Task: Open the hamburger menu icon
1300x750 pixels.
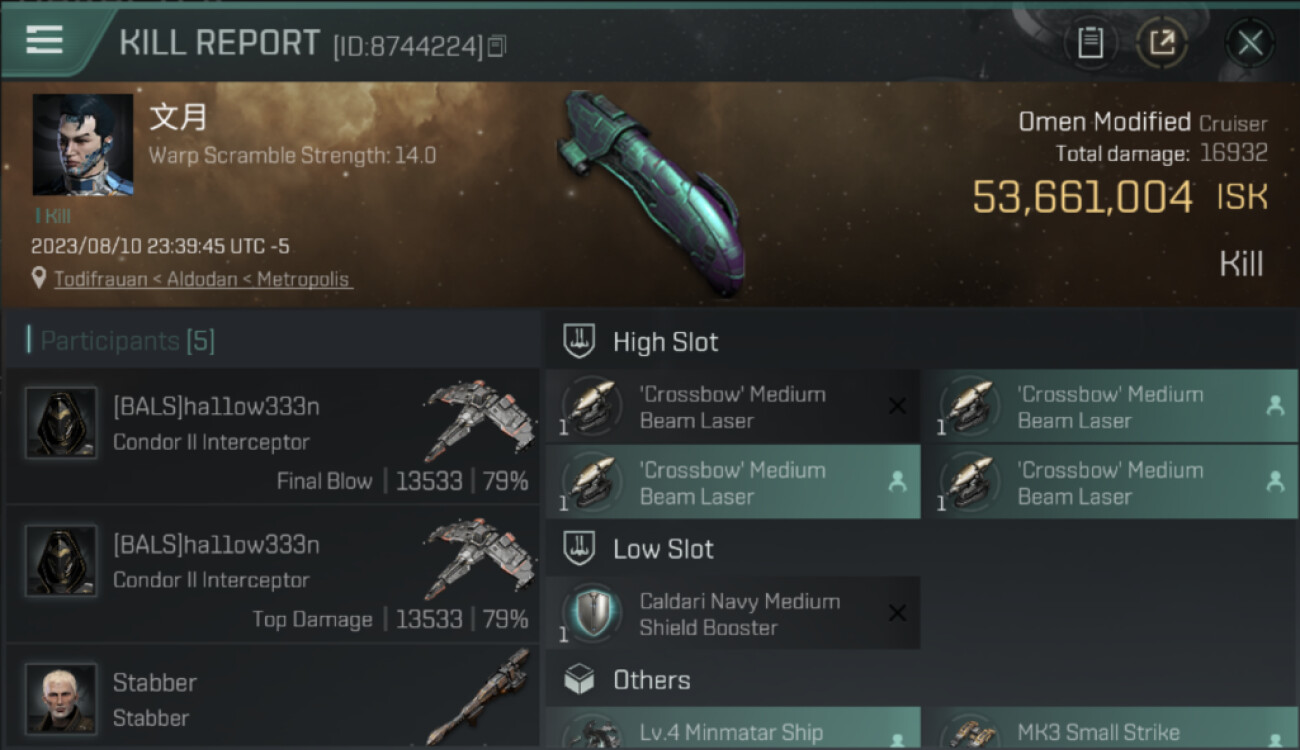Action: pyautogui.click(x=44, y=40)
